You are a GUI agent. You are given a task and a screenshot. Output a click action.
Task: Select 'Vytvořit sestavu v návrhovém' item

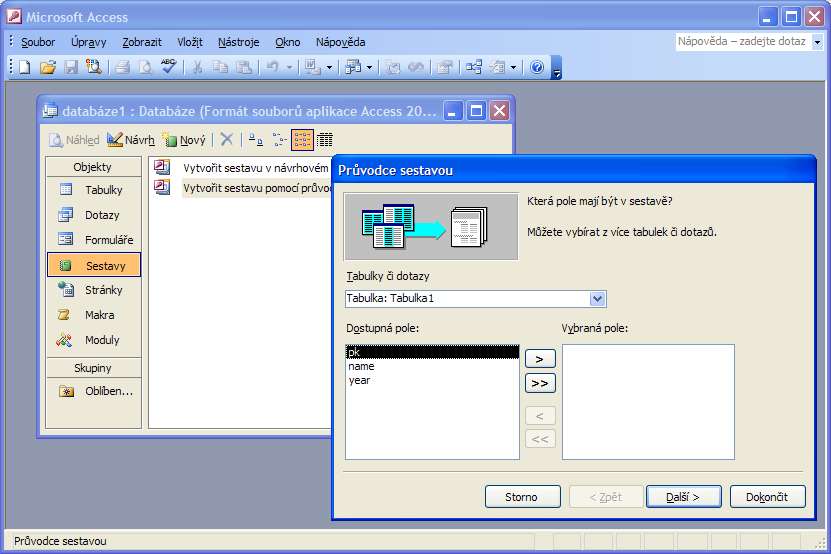241,168
